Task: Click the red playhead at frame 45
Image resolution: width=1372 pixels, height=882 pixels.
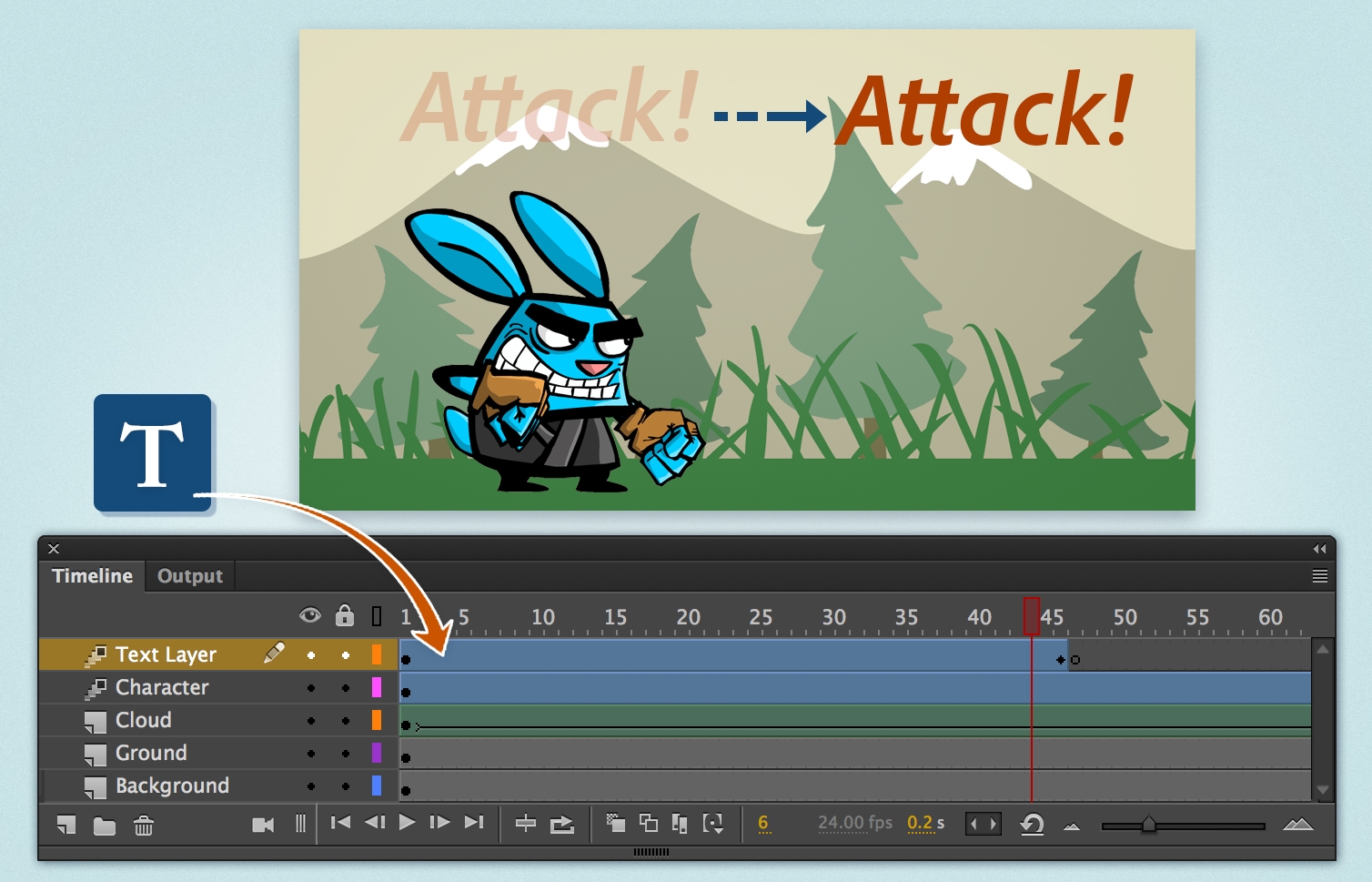Action: (1034, 616)
